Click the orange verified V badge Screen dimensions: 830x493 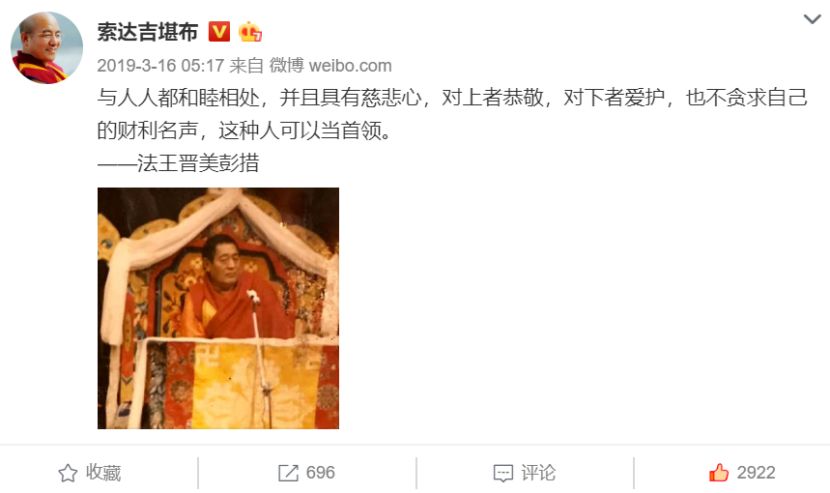pos(219,32)
